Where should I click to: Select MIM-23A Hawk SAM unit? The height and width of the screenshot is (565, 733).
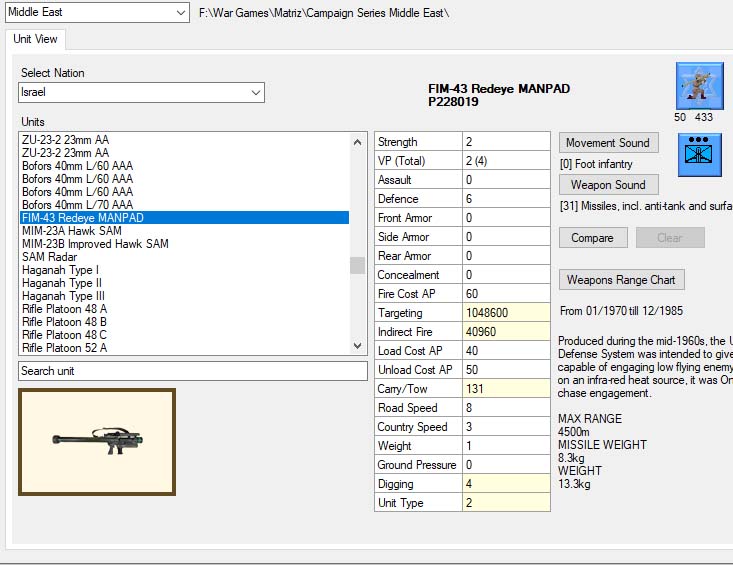185,231
